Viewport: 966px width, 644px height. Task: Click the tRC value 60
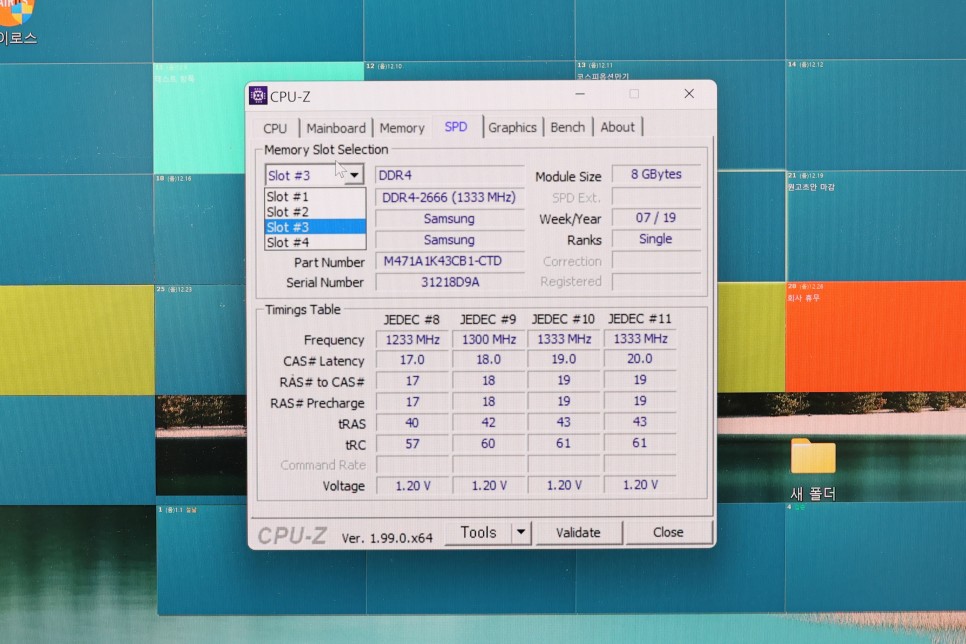tap(489, 444)
